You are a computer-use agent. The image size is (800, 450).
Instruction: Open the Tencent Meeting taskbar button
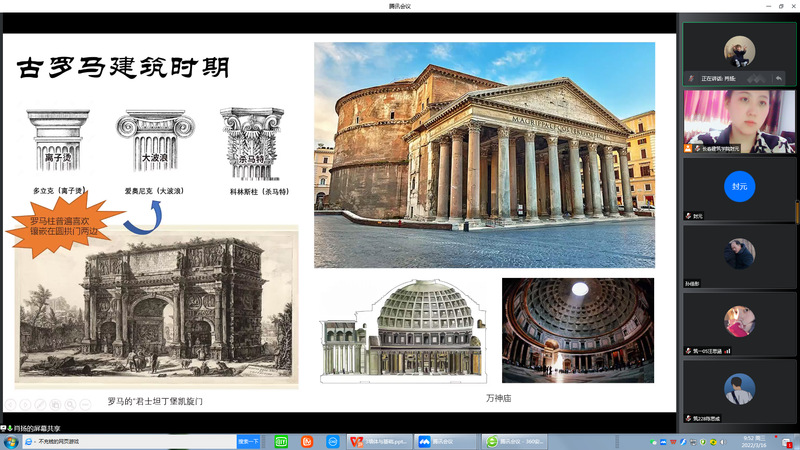(x=442, y=441)
